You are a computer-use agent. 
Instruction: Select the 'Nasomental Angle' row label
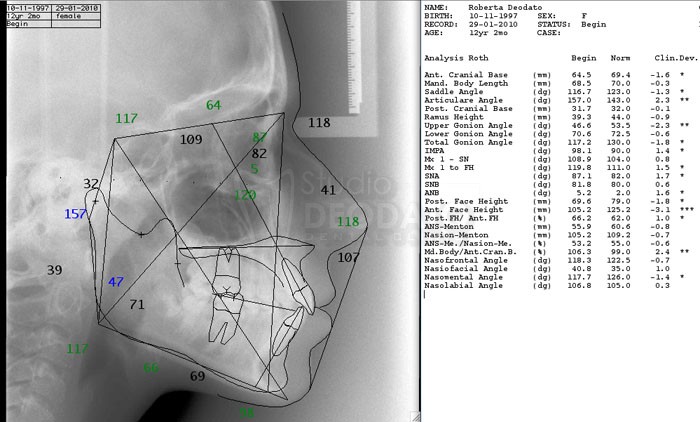pyautogui.click(x=463, y=277)
